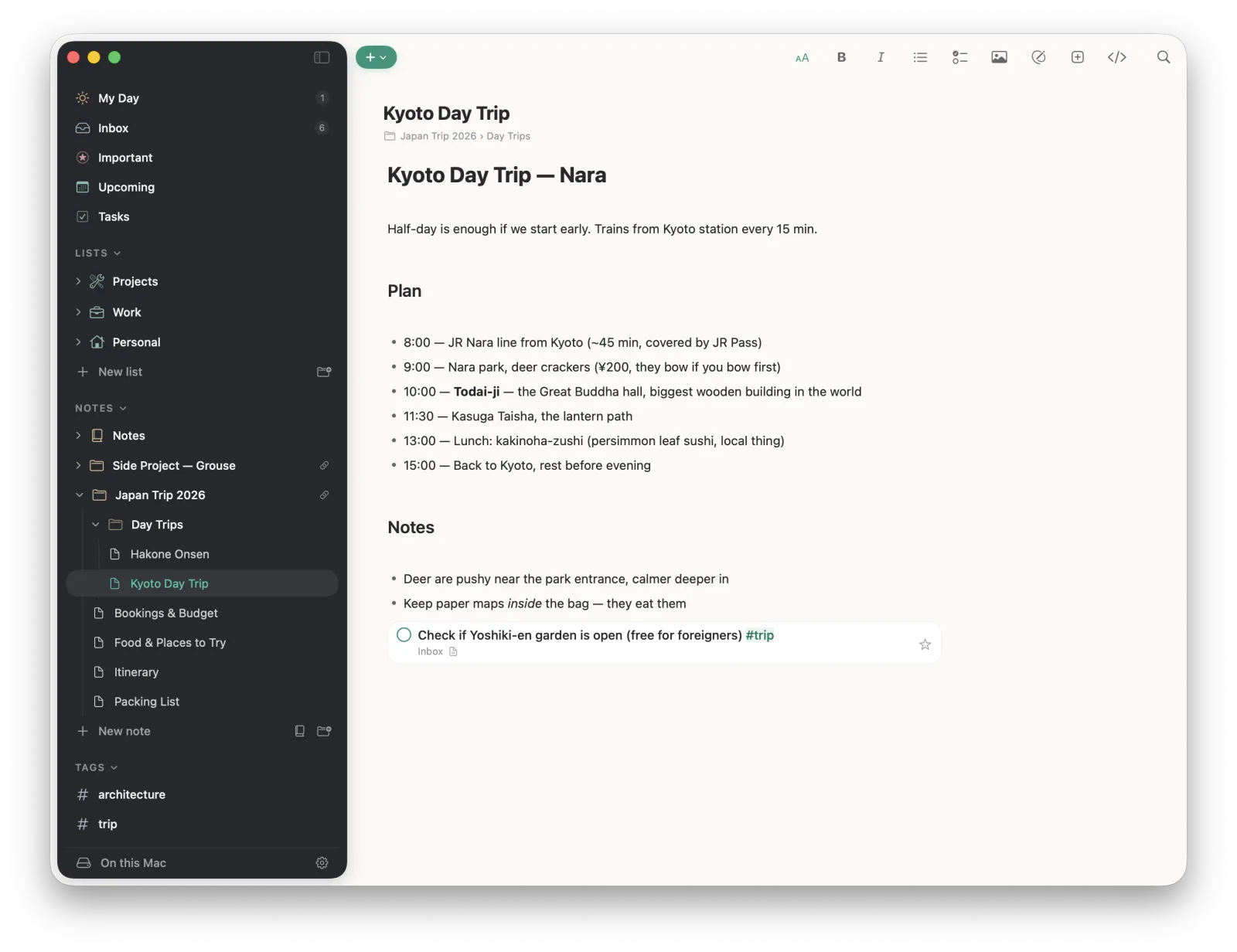Toggle the sidebar panel icon
Image resolution: width=1237 pixels, height=952 pixels.
pyautogui.click(x=322, y=57)
